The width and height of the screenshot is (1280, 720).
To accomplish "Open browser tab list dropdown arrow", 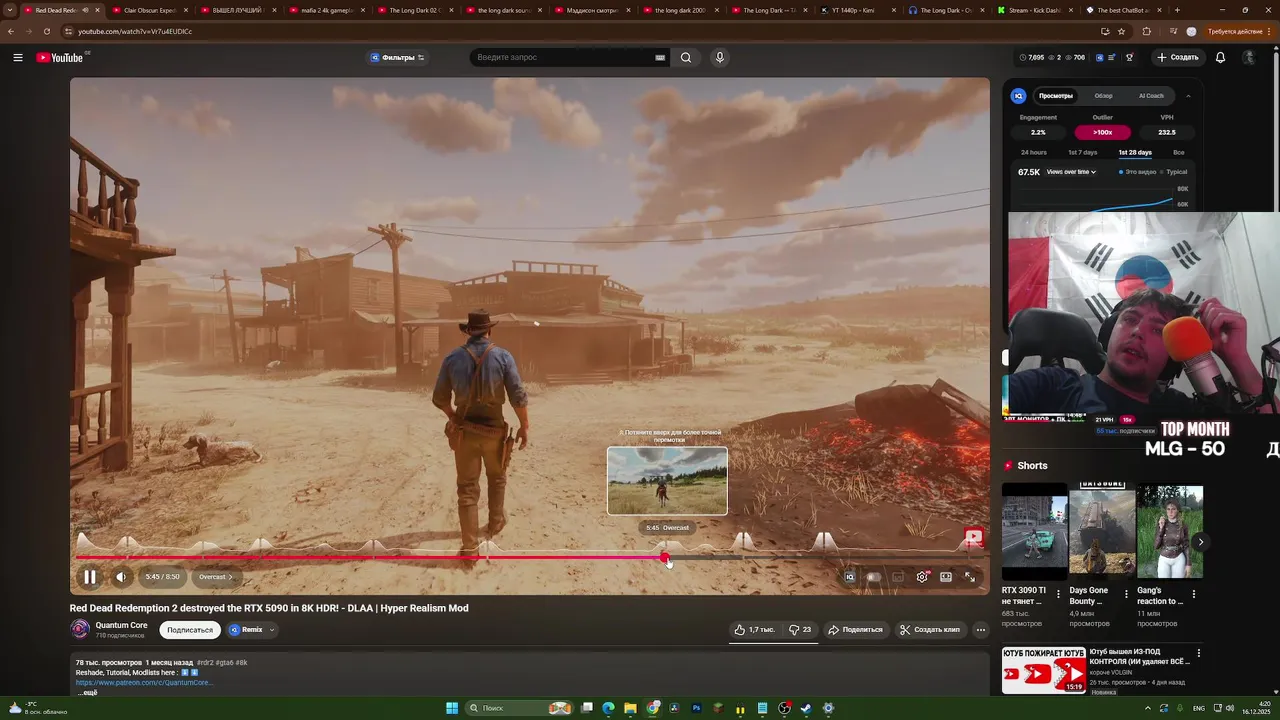I will pos(10,10).
